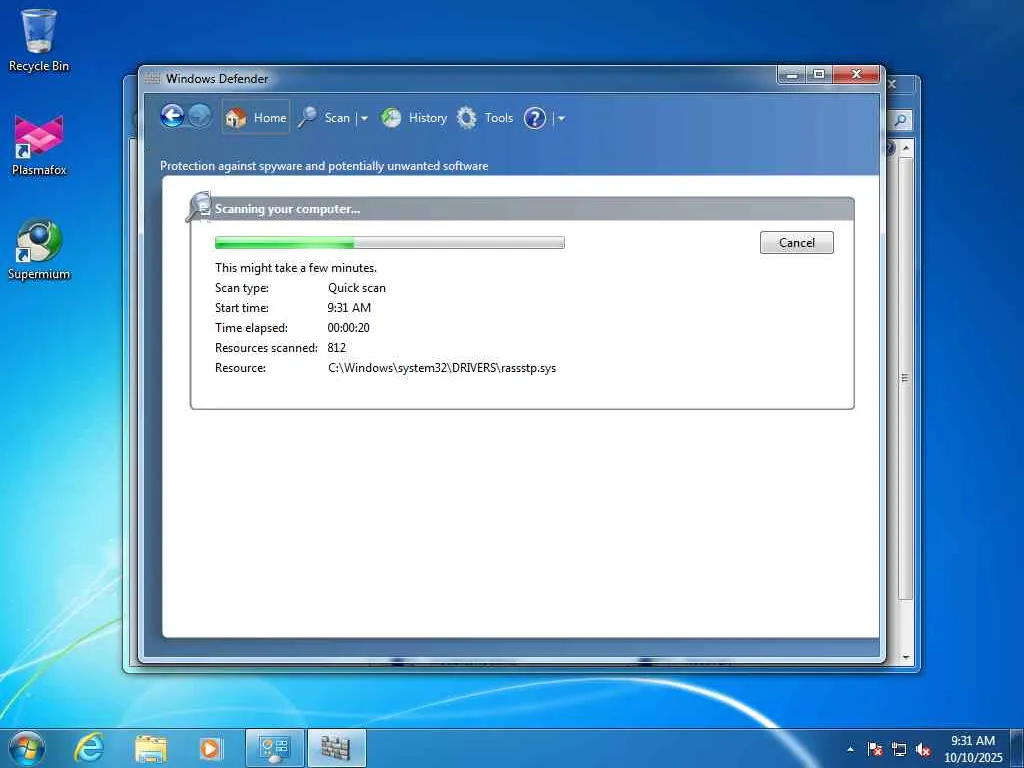Close the Windows Defender window

click(x=857, y=74)
